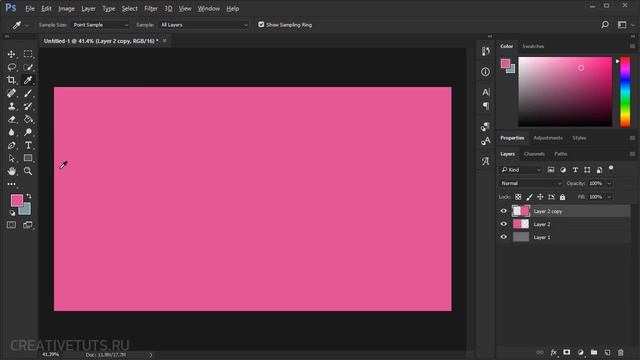Select the Rectangle shape tool
The image size is (640, 360).
(x=28, y=158)
